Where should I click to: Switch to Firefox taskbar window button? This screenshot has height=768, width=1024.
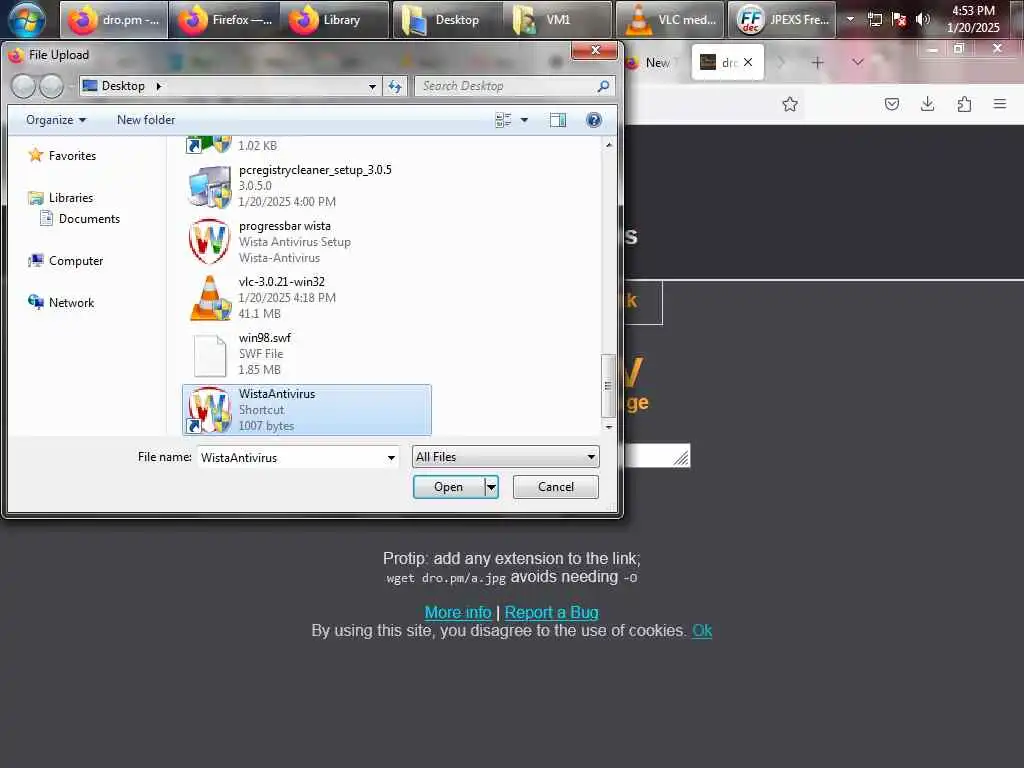[225, 20]
